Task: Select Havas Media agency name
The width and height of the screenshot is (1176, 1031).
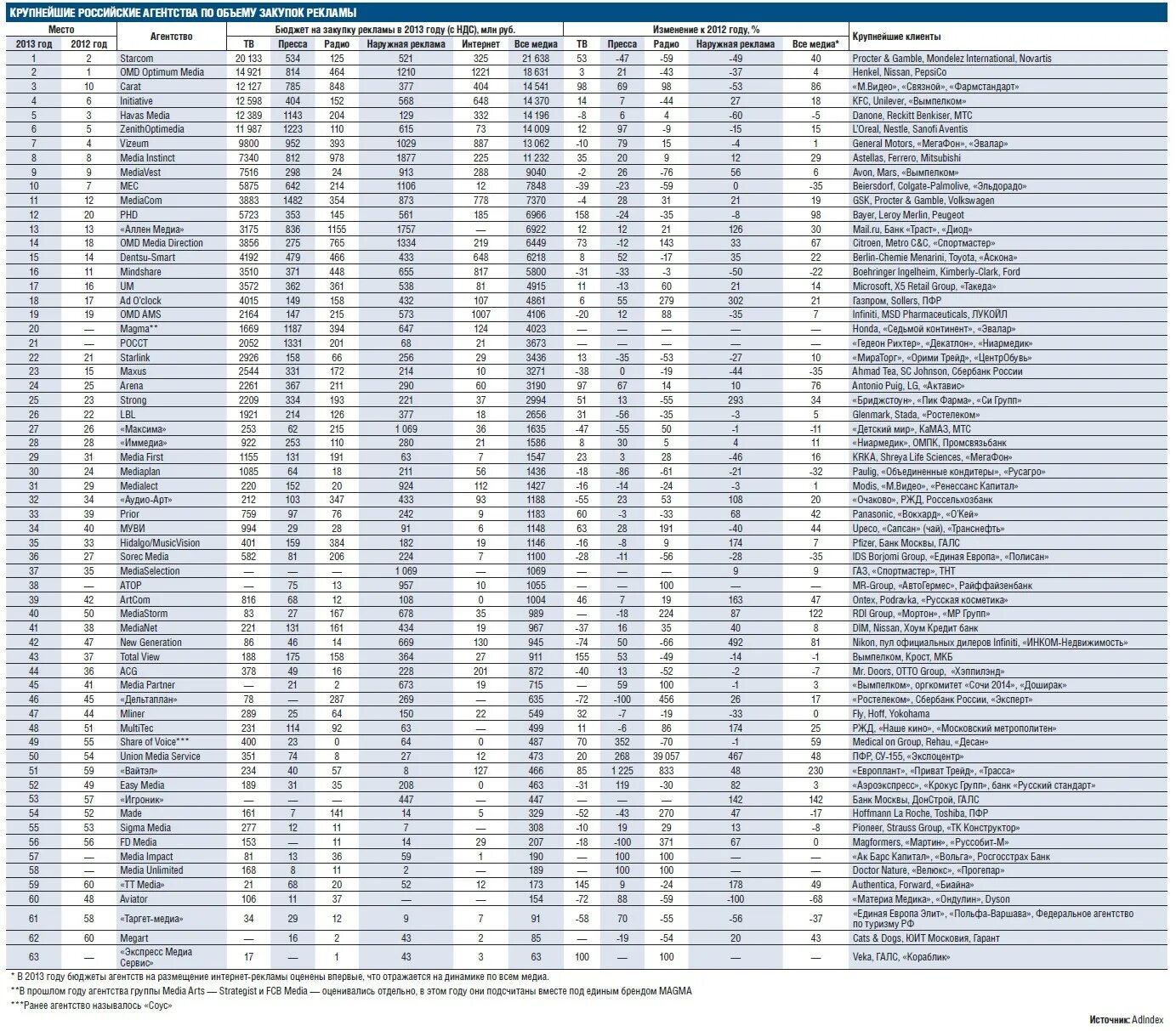Action: (x=145, y=116)
